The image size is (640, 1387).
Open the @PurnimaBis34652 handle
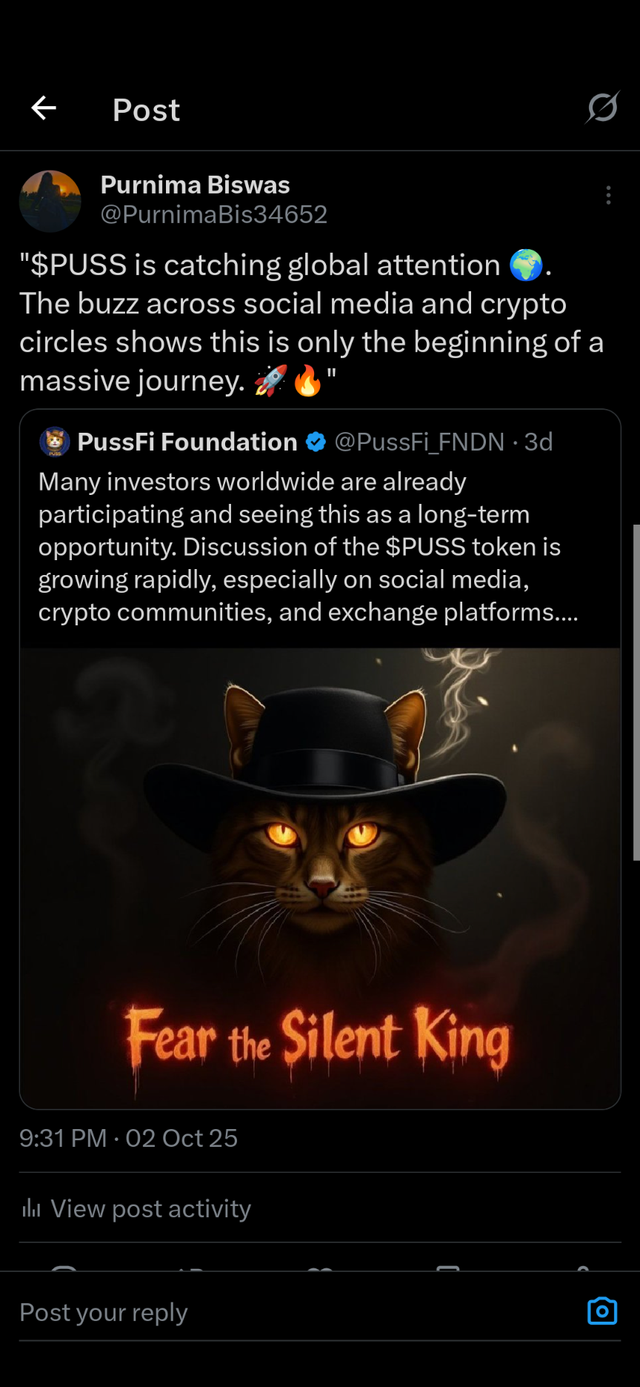214,214
